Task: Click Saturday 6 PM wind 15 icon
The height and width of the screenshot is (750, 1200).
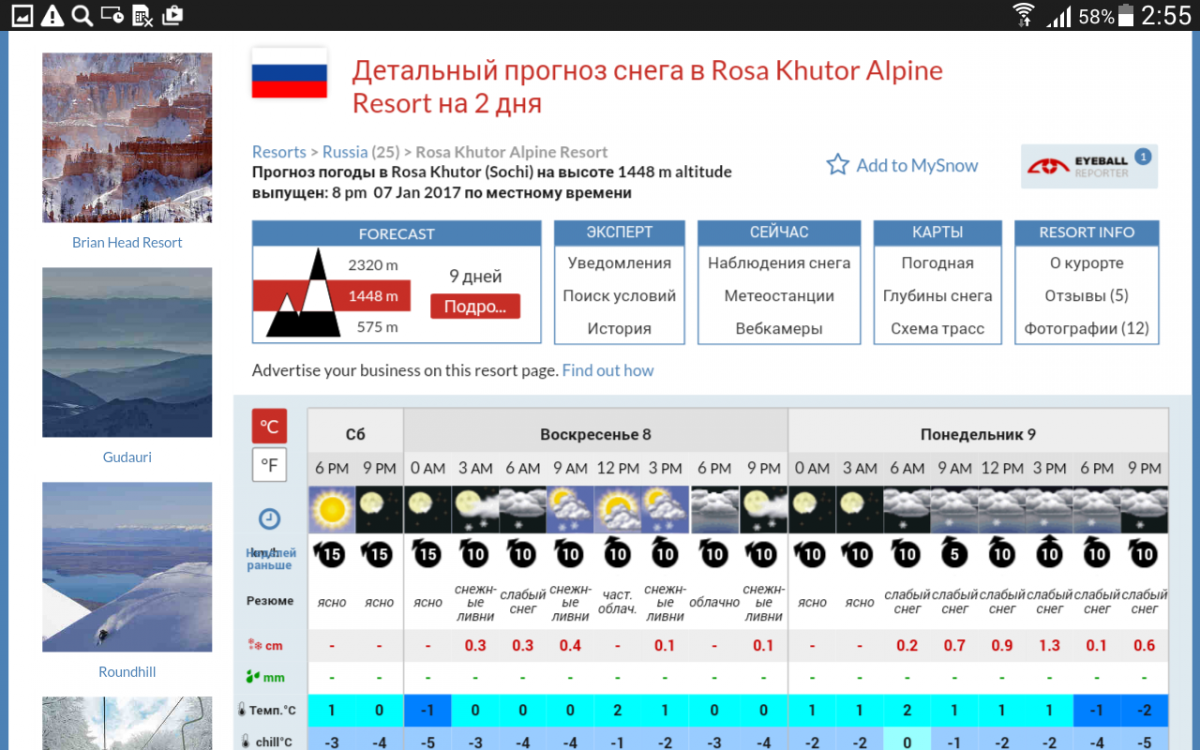Action: click(332, 552)
